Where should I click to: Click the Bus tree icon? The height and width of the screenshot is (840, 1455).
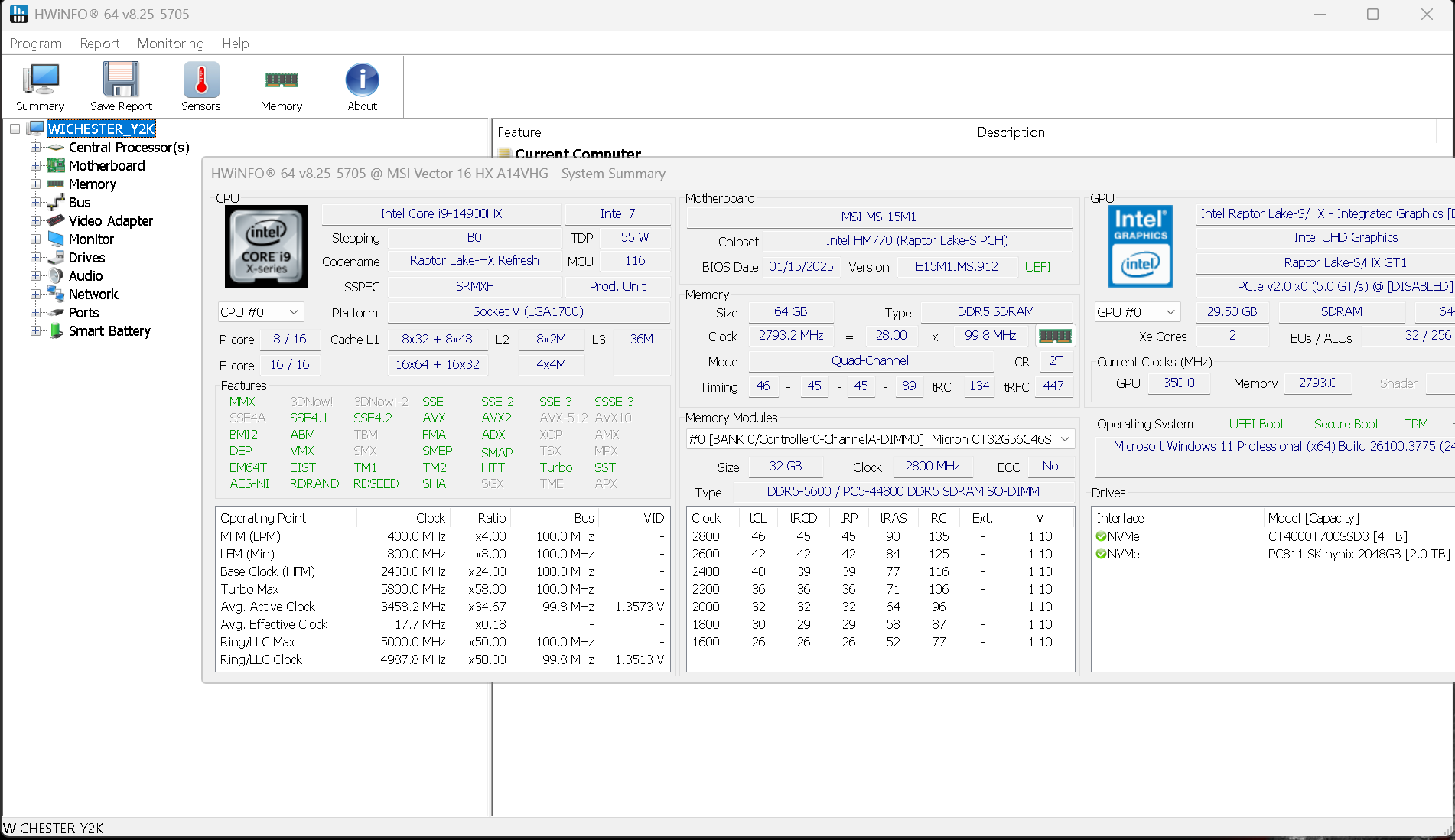(x=56, y=202)
